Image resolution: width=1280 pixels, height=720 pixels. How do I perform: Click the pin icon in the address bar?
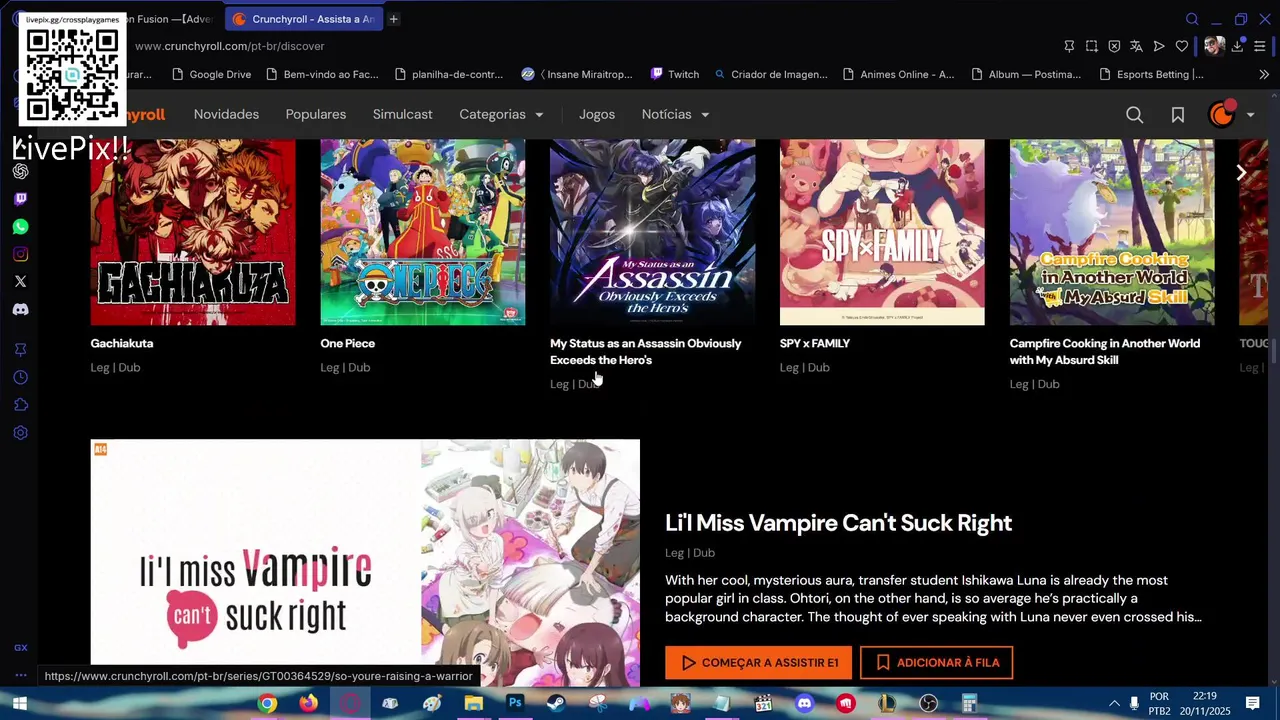pos(1069,46)
